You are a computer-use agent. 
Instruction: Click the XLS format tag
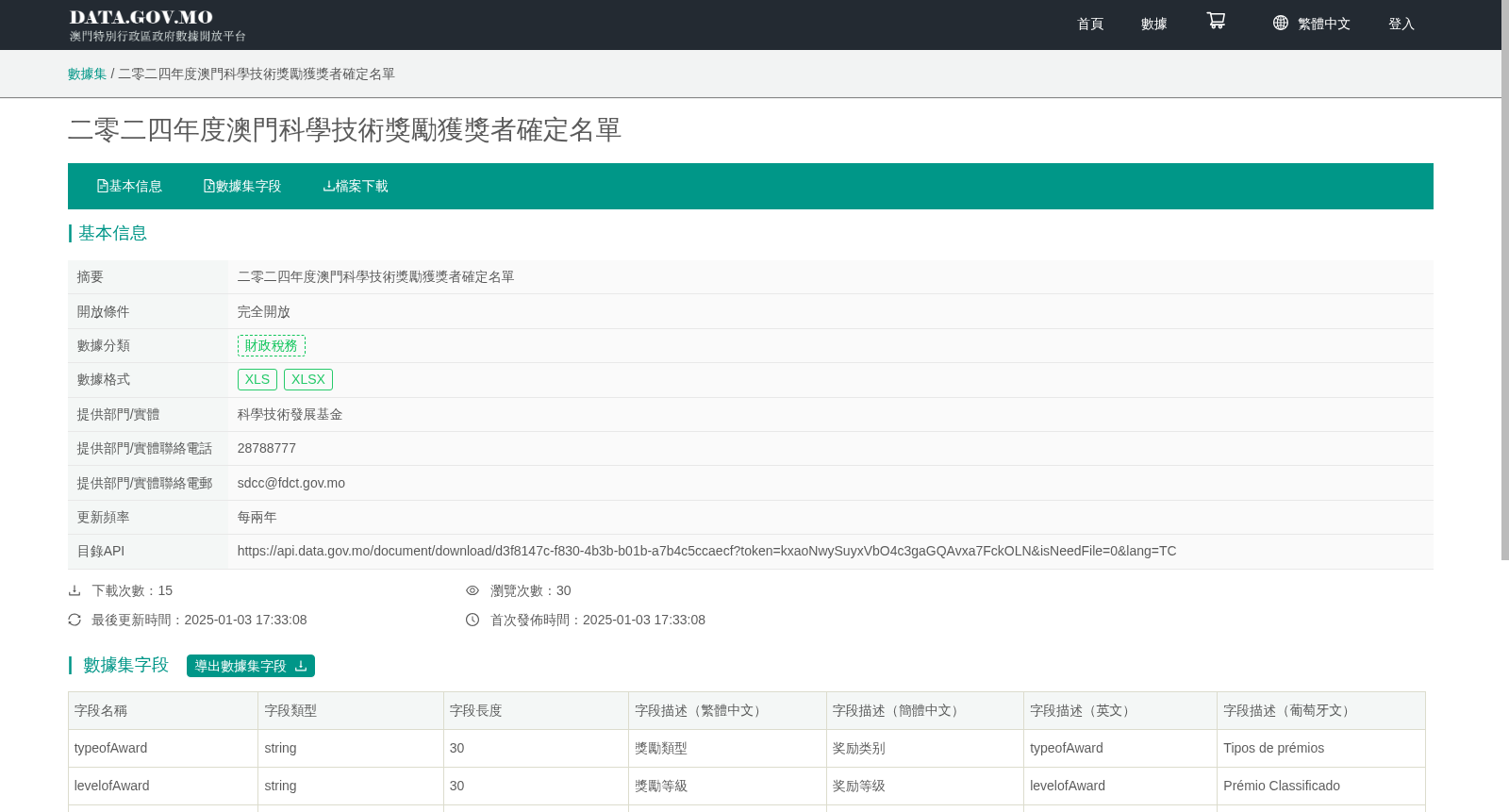pos(257,379)
